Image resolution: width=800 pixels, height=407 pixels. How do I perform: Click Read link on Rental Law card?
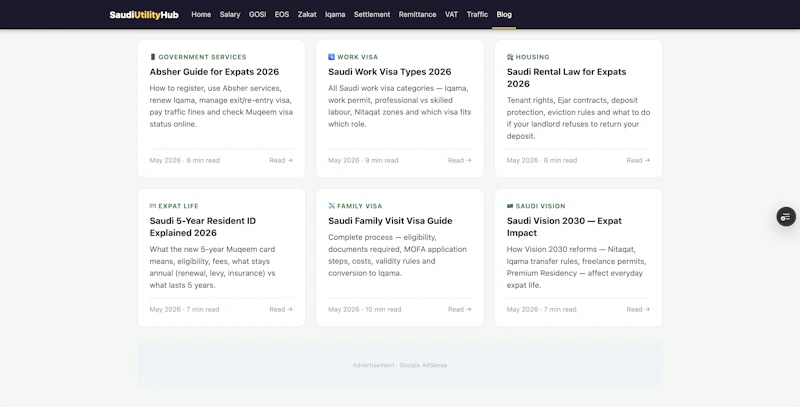click(638, 160)
